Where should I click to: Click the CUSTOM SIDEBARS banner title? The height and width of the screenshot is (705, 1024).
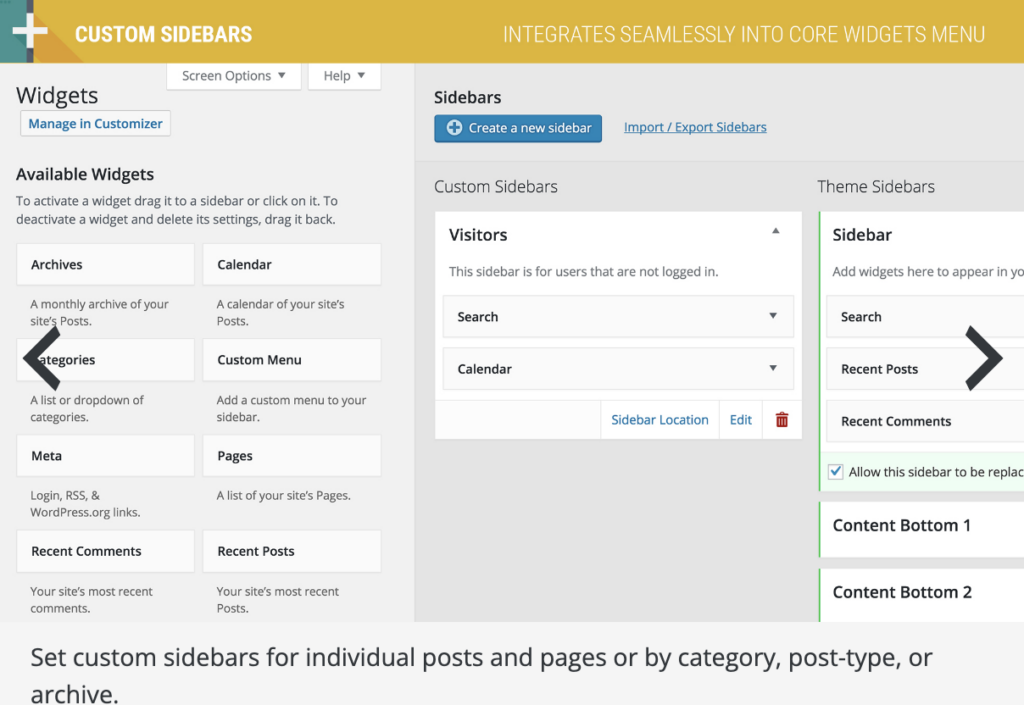pos(163,34)
